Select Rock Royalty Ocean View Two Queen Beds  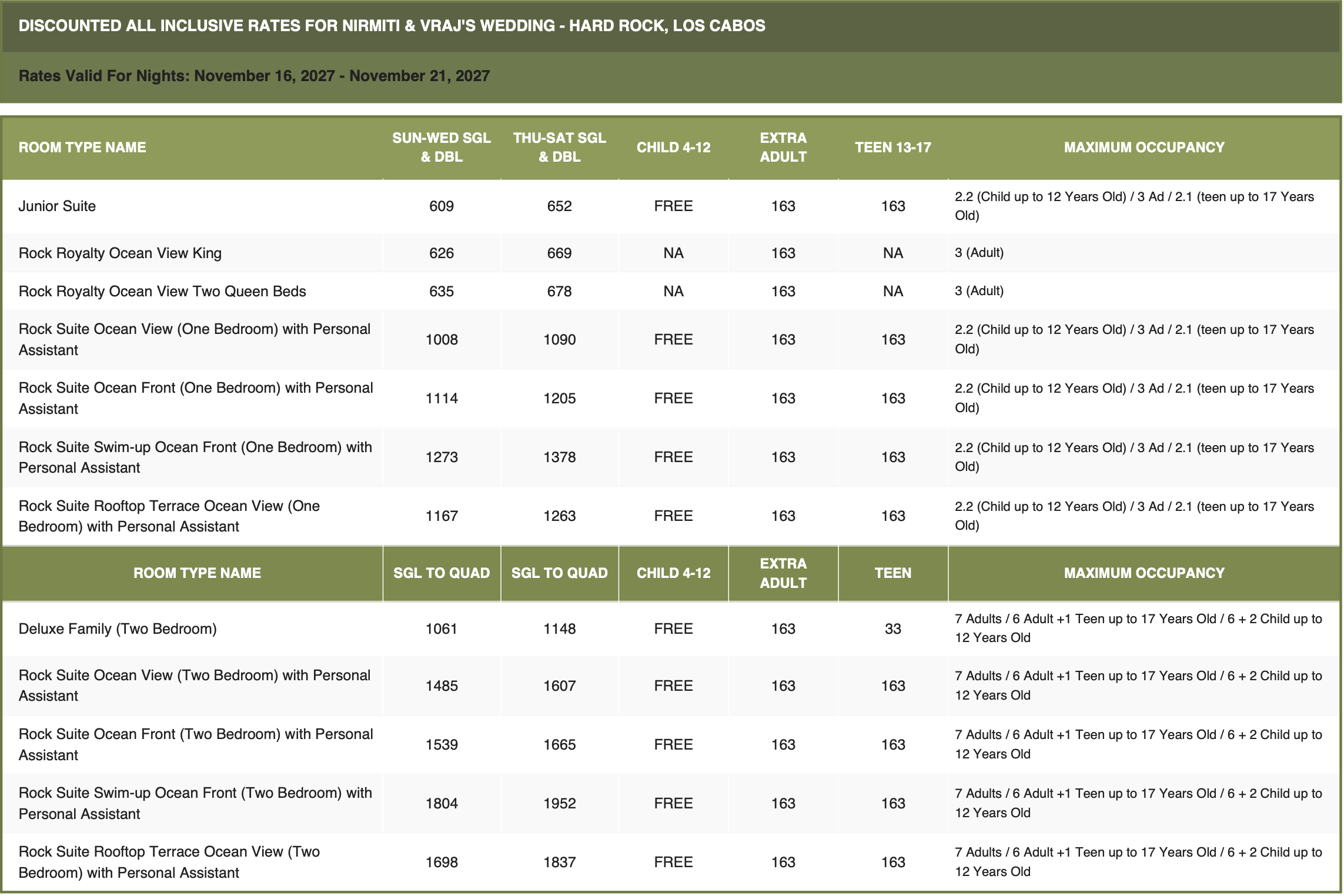pos(162,291)
